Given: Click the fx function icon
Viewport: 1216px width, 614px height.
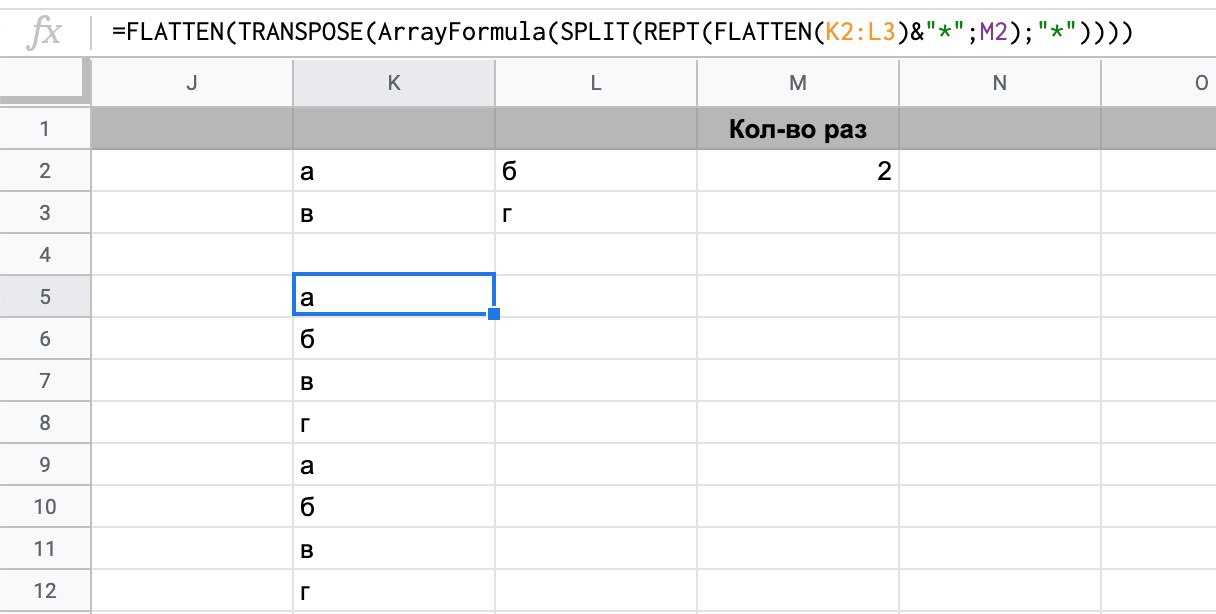Looking at the screenshot, I should tap(45, 33).
